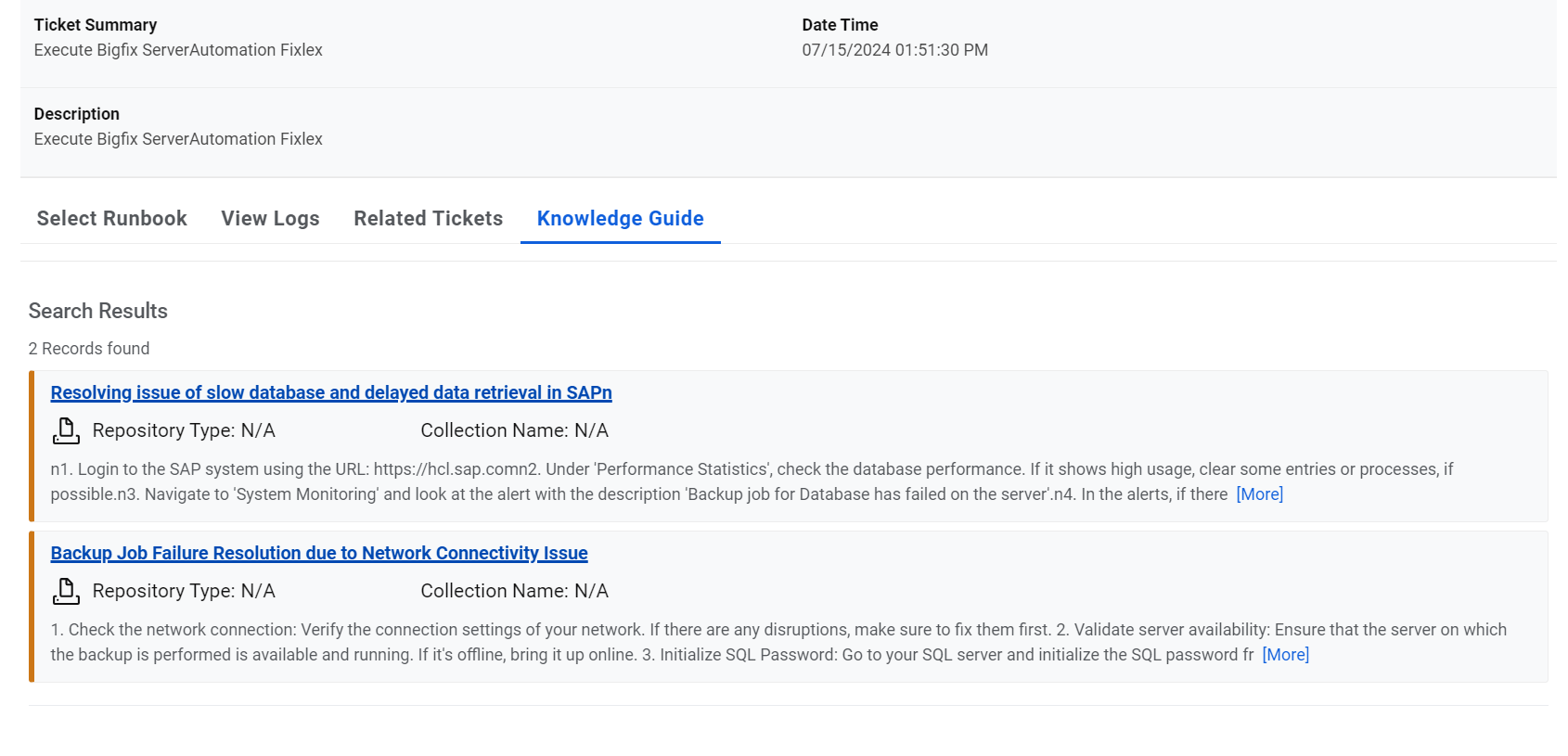Screen dimensions: 1568x756
Task: Switch to the View Logs tab
Action: (270, 218)
